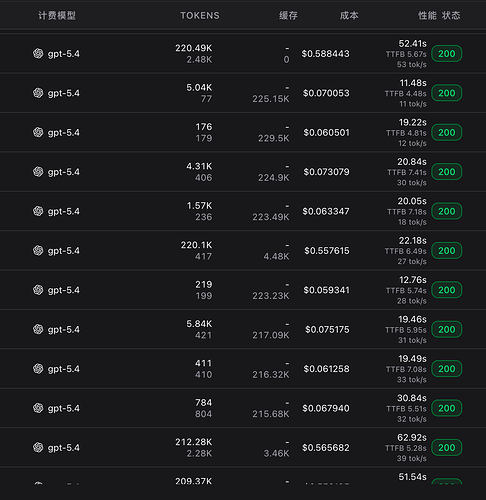486x500 pixels.
Task: Click the 200 status badge in the 12.76s row
Action: (447, 290)
